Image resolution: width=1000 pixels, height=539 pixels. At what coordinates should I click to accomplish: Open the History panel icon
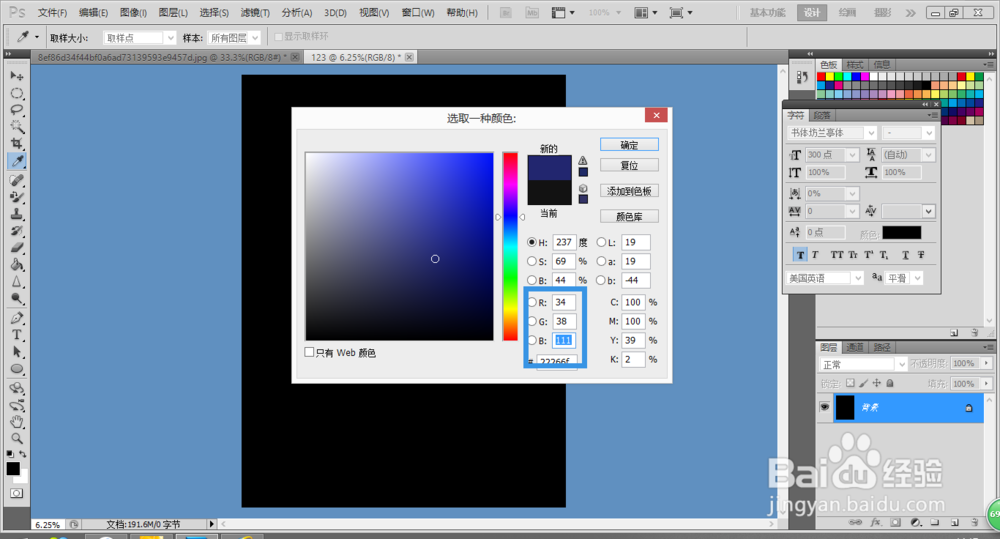click(x=802, y=77)
